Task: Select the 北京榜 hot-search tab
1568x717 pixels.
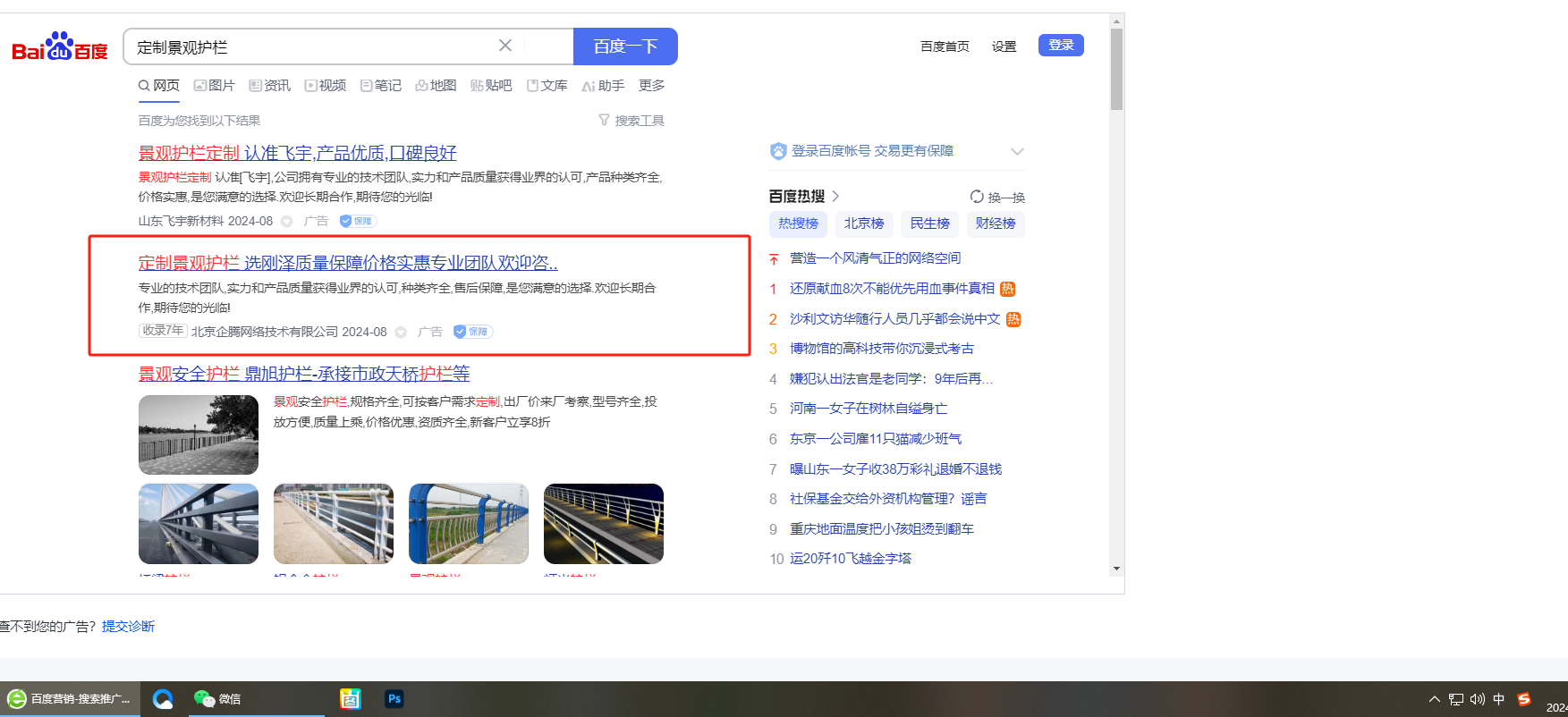Action: click(x=864, y=224)
